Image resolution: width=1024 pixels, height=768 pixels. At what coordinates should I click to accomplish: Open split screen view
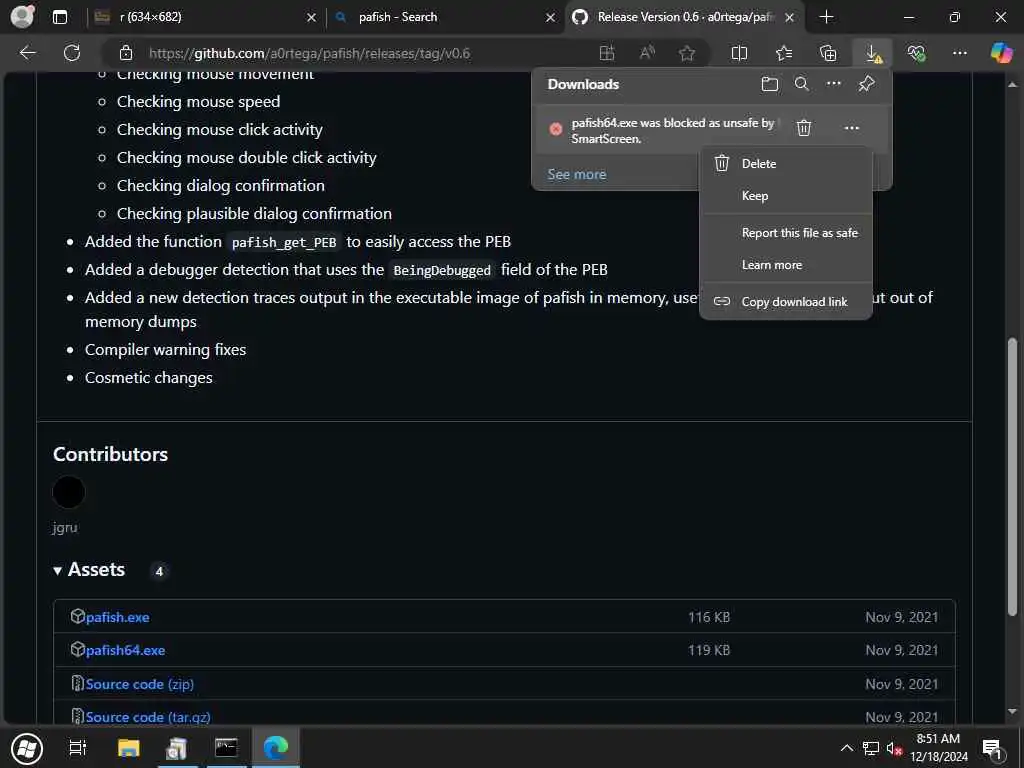(x=739, y=53)
